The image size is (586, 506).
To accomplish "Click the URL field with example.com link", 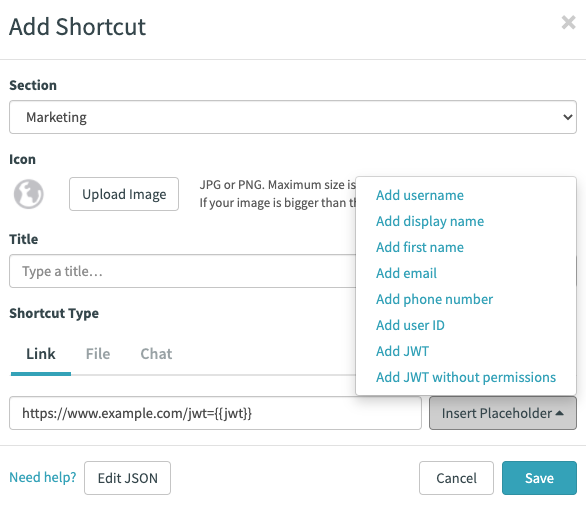I will pos(215,413).
